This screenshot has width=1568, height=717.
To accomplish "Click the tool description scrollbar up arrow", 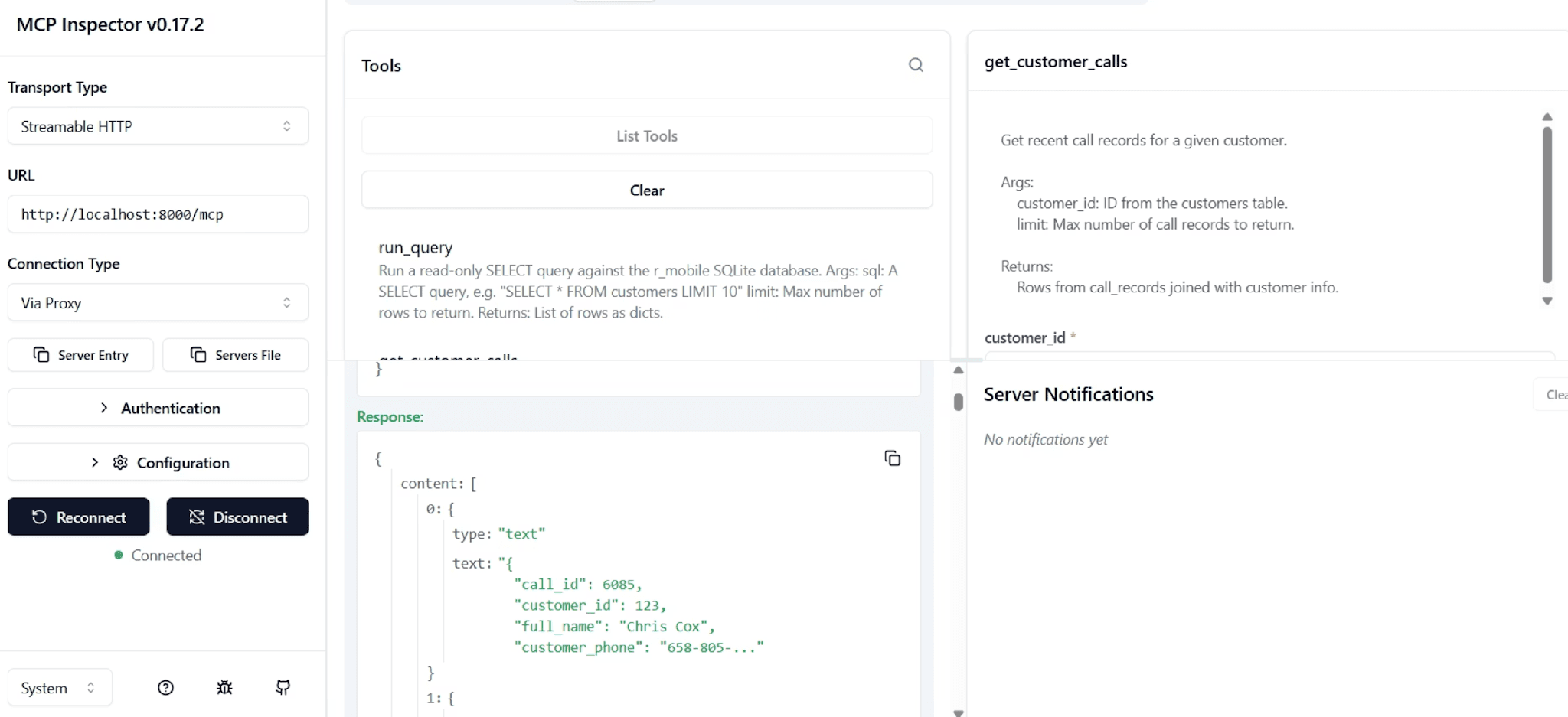I will [1547, 117].
